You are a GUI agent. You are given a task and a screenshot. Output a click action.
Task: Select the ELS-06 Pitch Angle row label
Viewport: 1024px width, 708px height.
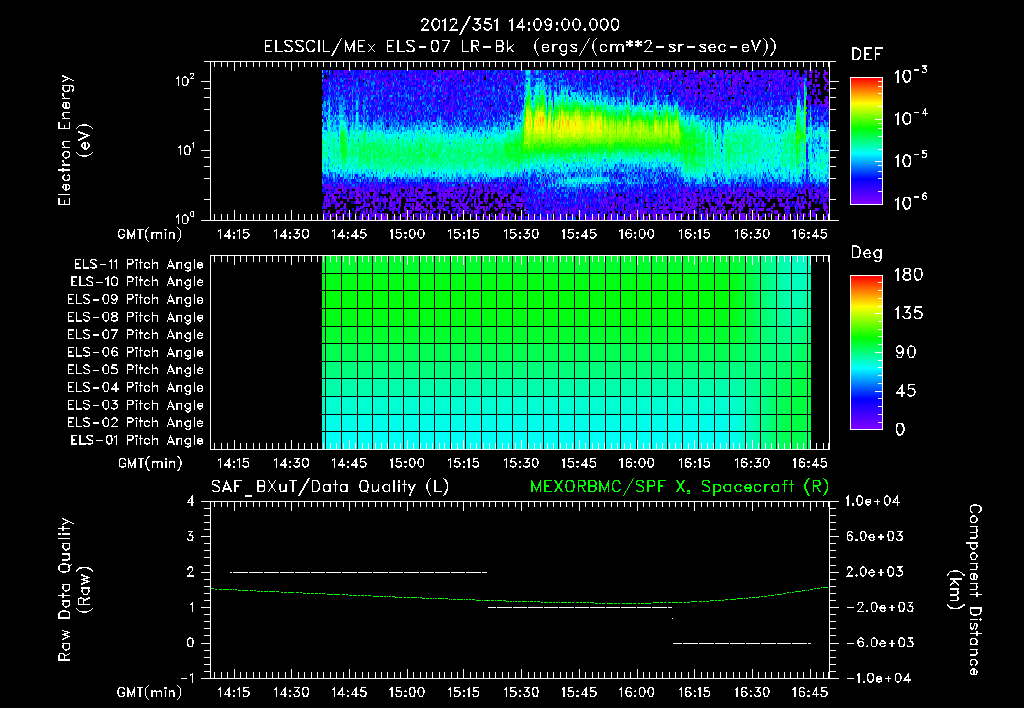136,353
